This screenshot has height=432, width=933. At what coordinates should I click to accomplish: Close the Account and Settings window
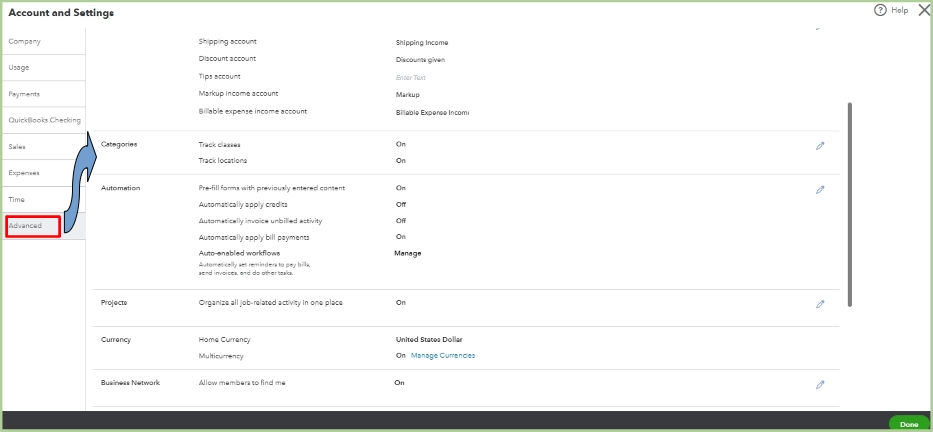[923, 10]
